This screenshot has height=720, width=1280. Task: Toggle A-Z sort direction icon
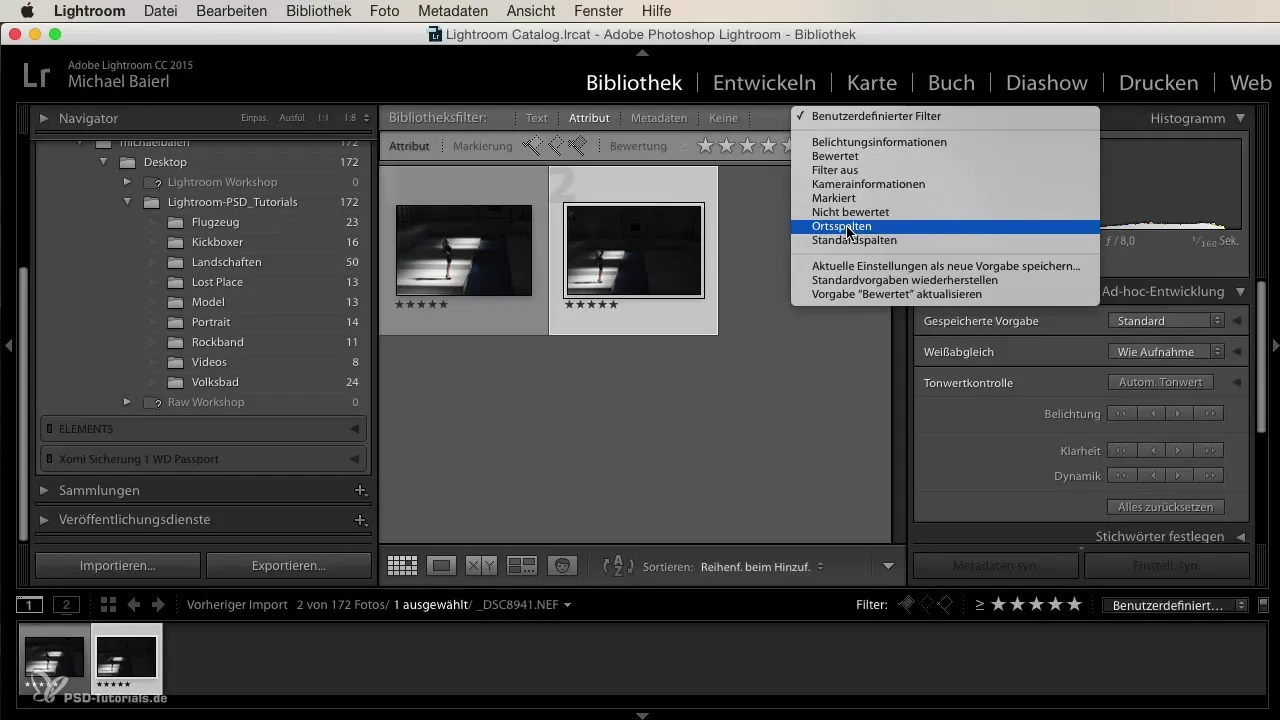pos(618,566)
